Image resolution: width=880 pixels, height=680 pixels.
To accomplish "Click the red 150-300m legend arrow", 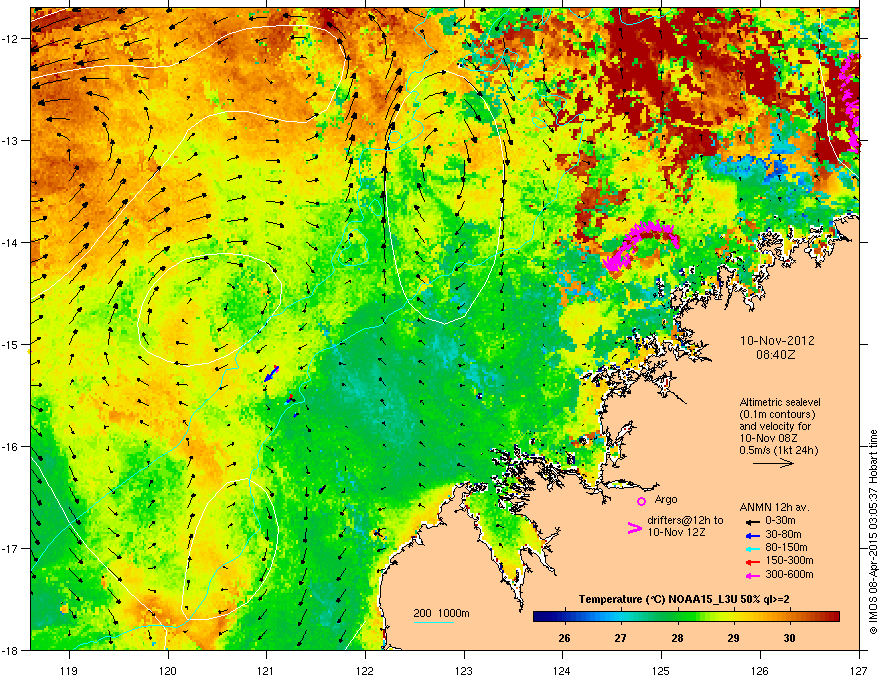I will [x=753, y=562].
